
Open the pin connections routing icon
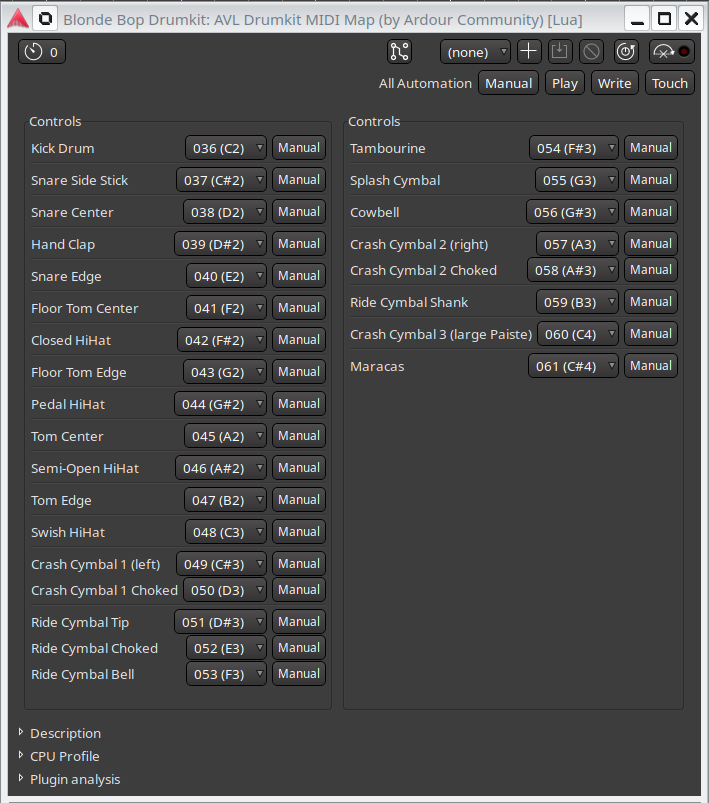point(399,52)
